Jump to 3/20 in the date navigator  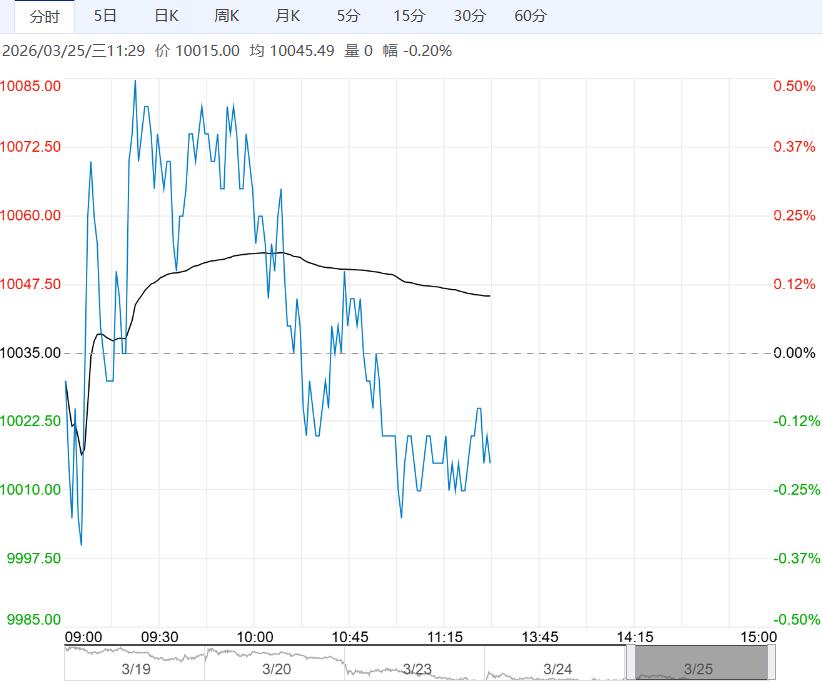pos(276,667)
